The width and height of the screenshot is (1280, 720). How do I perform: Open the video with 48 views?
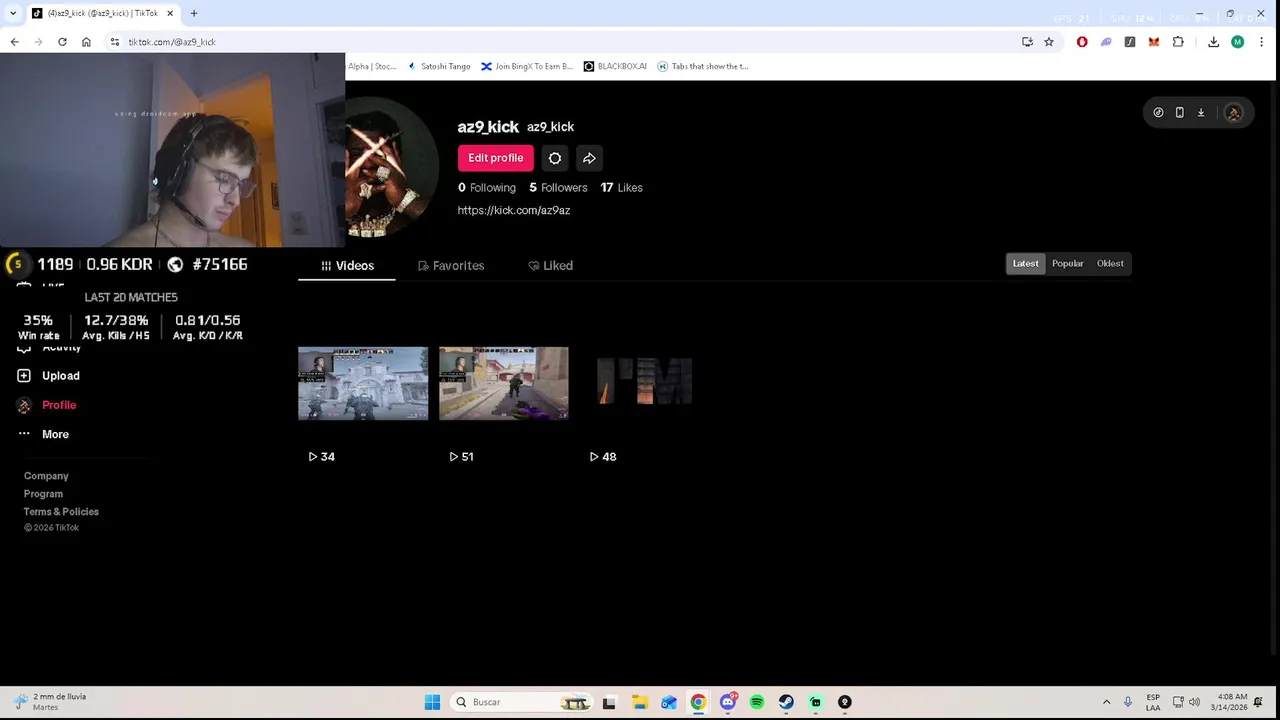(644, 383)
